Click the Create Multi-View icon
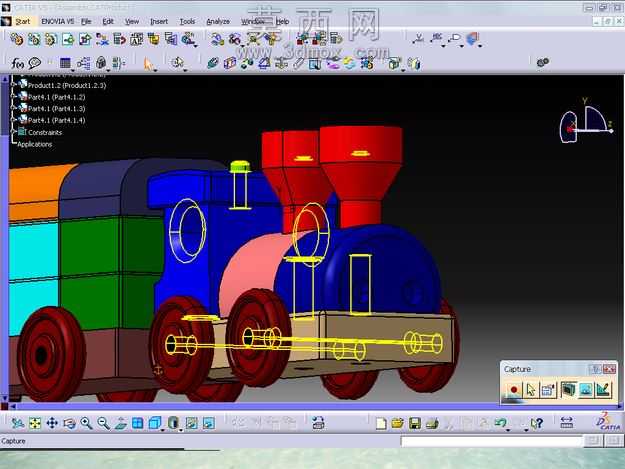Image resolution: width=625 pixels, height=469 pixels. point(138,423)
